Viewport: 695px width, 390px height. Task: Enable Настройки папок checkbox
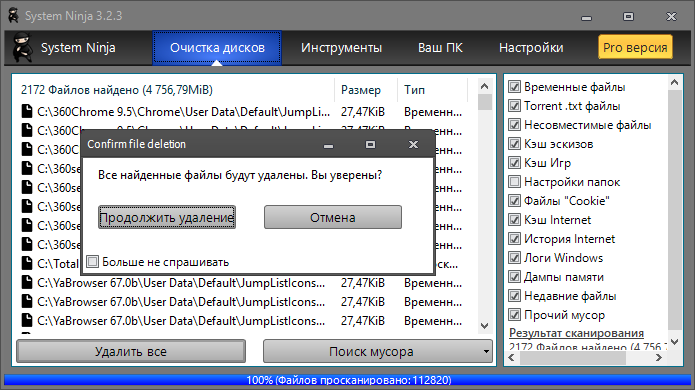click(514, 182)
